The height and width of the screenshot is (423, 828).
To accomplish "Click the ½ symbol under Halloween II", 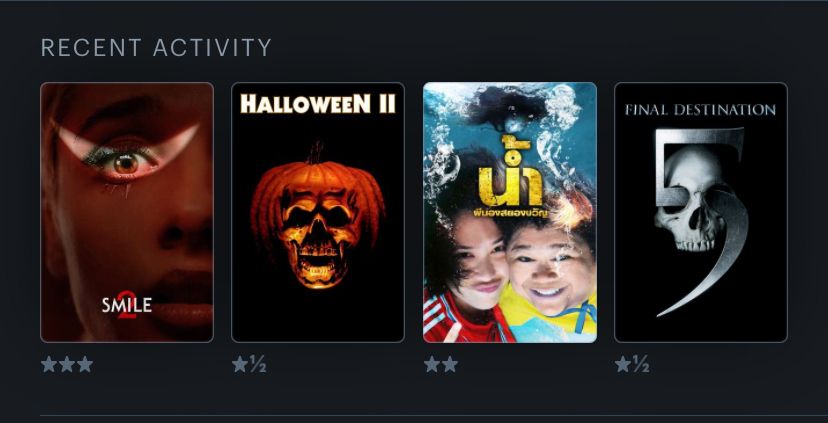I will (x=258, y=364).
